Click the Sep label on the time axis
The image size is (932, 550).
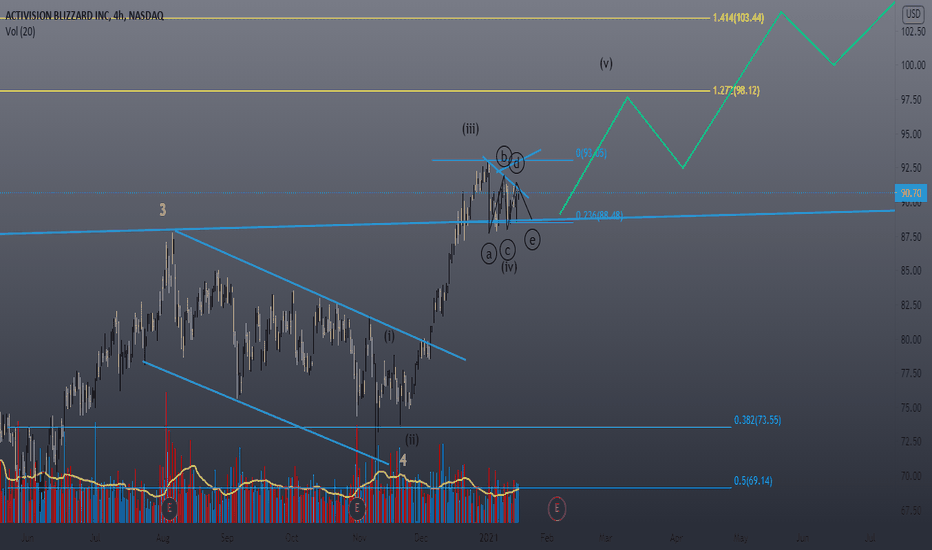227,538
